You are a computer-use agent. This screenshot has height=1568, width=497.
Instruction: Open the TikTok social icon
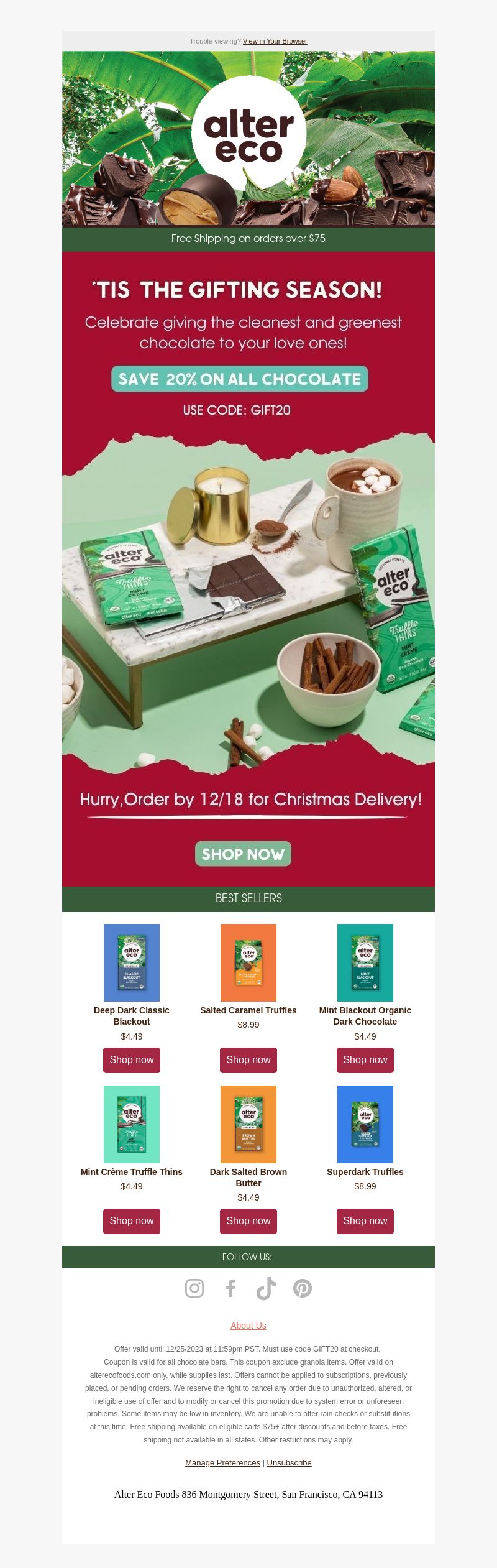click(267, 1288)
